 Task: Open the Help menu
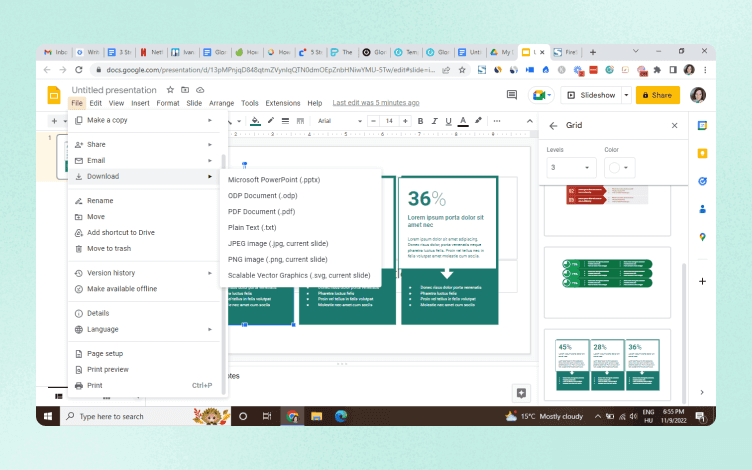(315, 103)
